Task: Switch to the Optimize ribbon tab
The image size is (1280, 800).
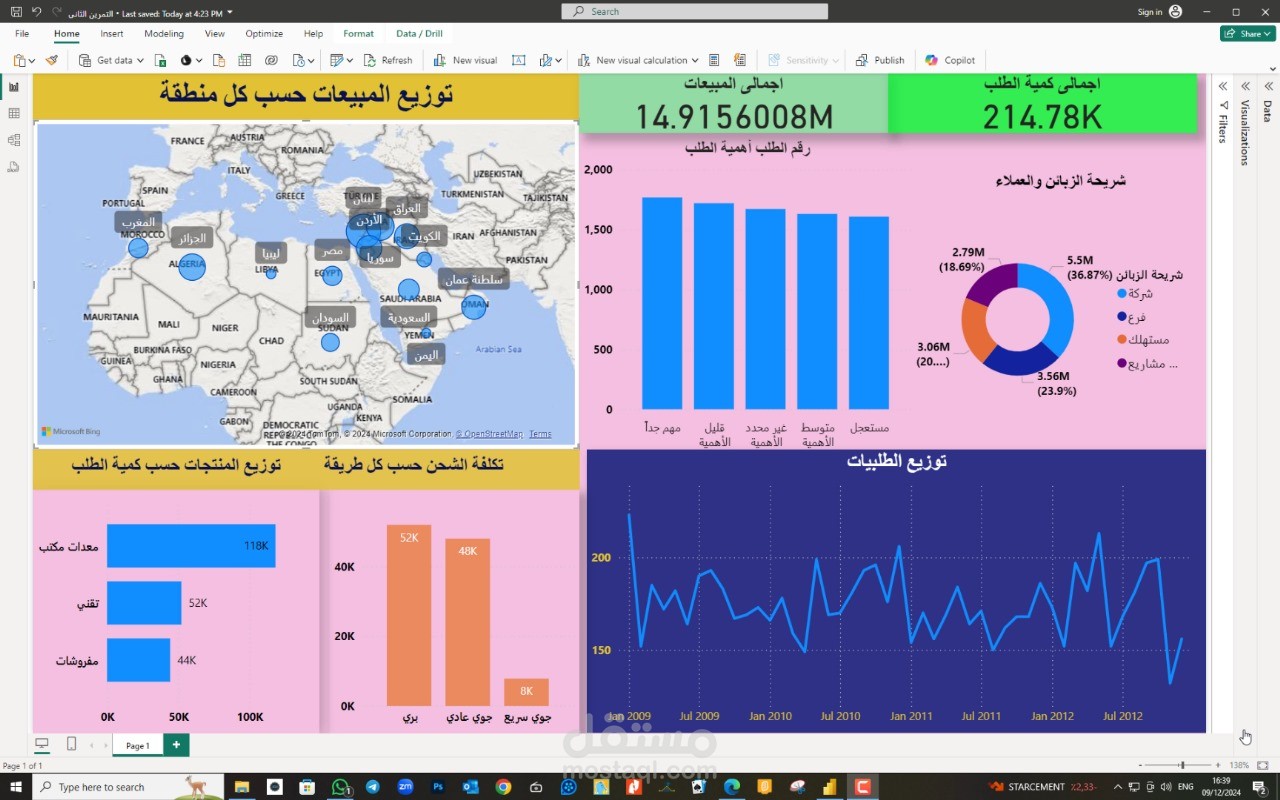Action: [264, 34]
